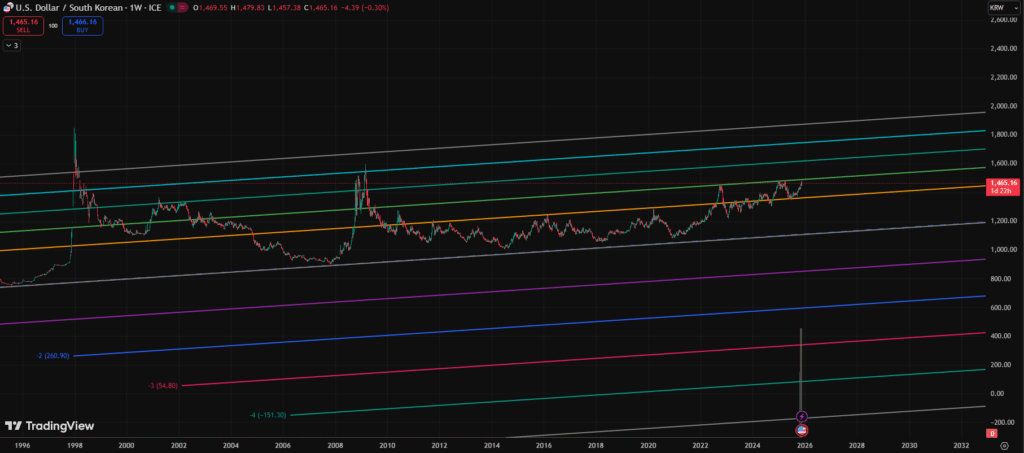Click the 1,000.00 price axis label

pos(1004,249)
